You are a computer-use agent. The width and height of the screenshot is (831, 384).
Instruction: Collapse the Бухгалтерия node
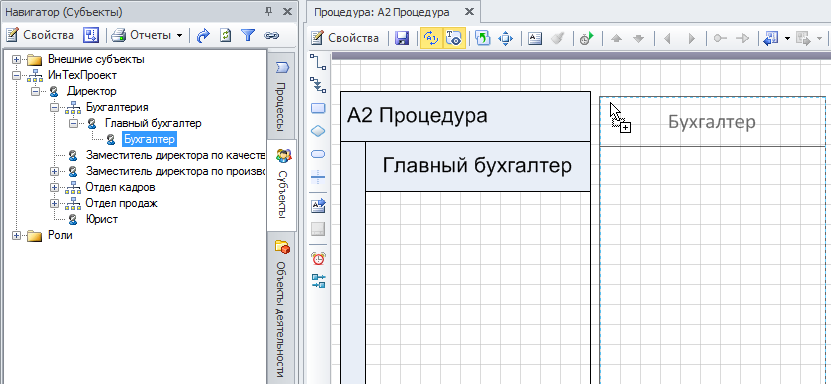54,108
